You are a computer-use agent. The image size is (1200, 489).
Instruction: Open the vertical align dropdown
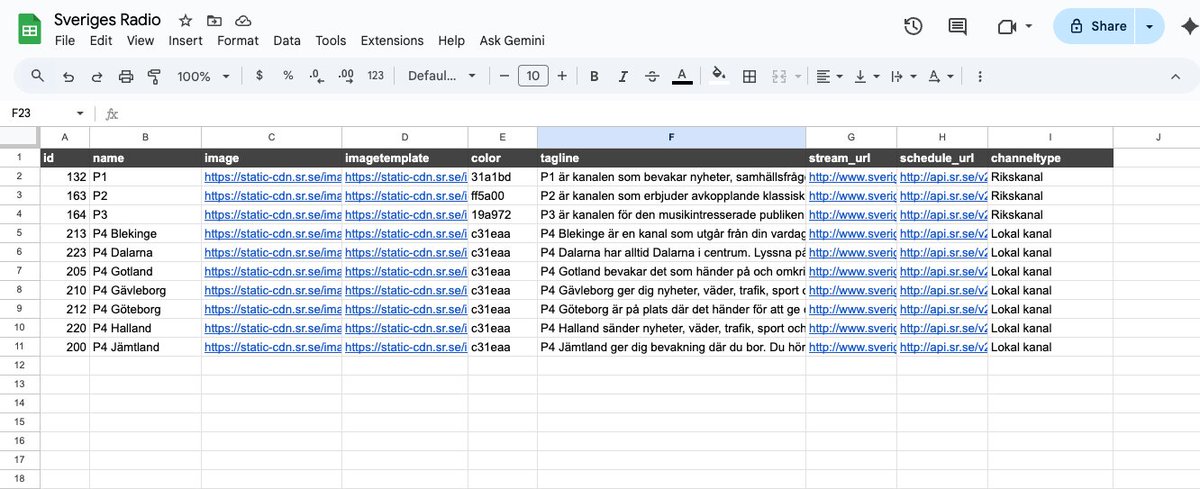[865, 76]
